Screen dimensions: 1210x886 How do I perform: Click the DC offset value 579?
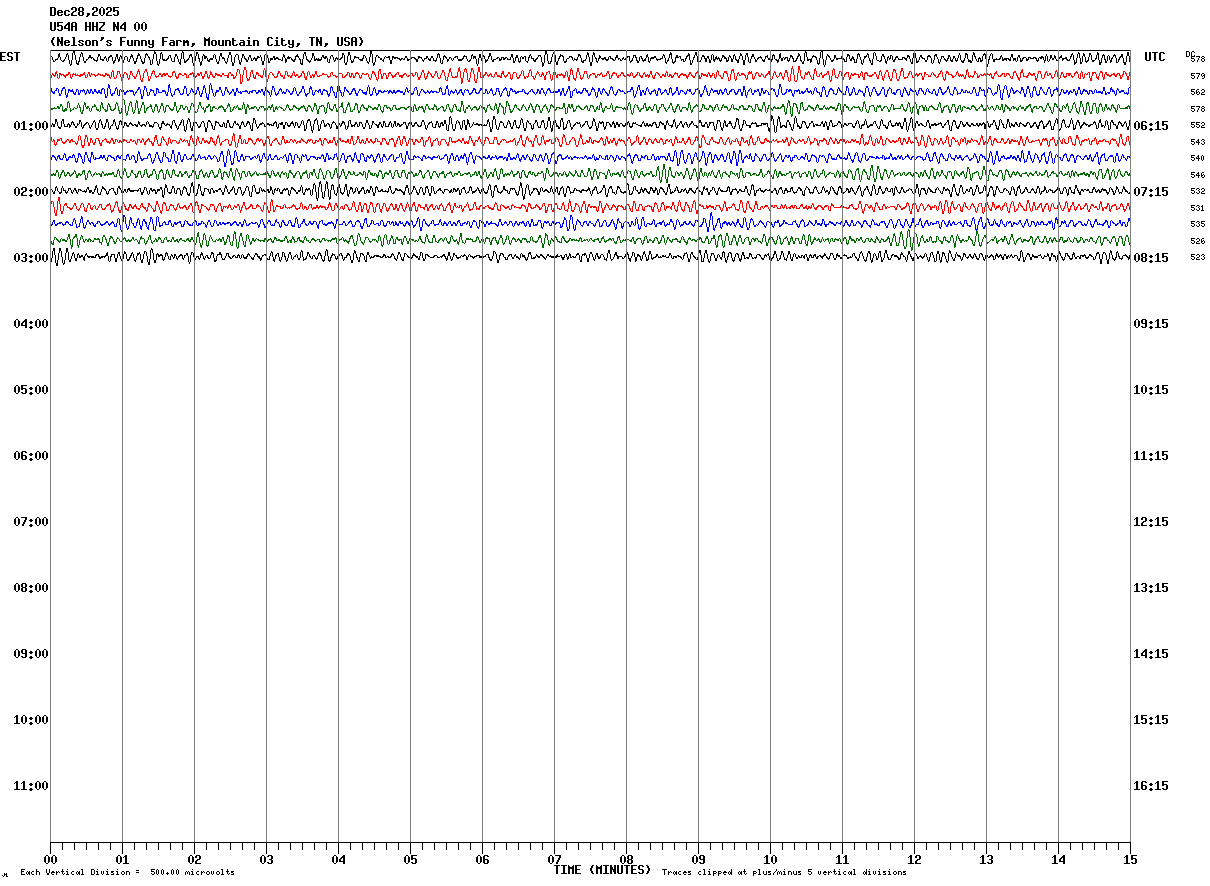pyautogui.click(x=1198, y=76)
